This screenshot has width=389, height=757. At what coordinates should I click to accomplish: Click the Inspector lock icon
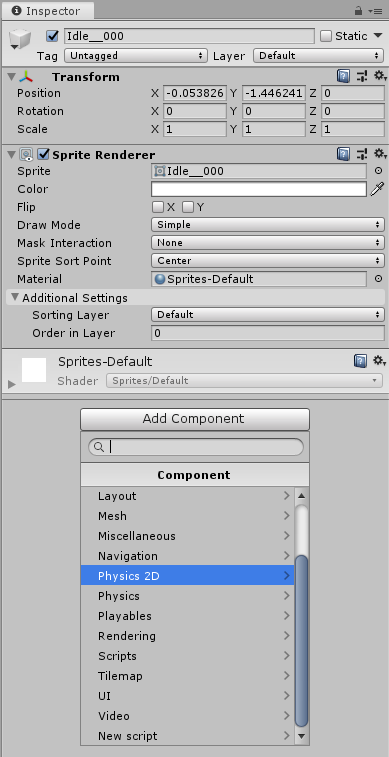click(x=358, y=10)
